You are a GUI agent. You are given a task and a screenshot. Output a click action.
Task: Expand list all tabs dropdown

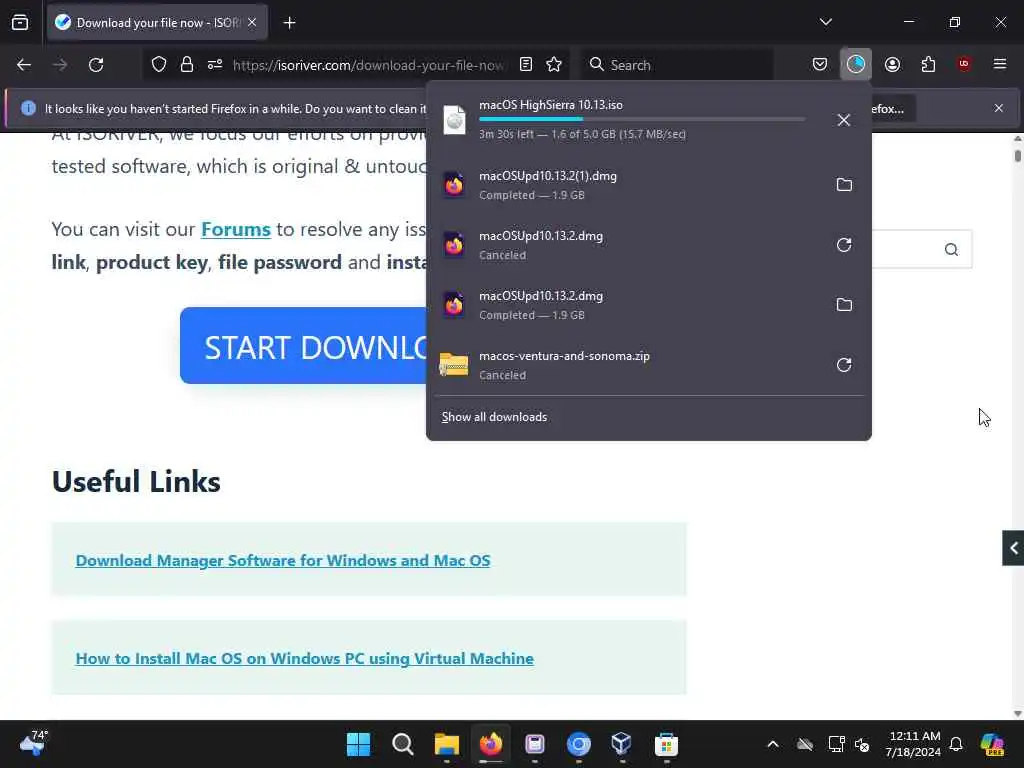[825, 22]
